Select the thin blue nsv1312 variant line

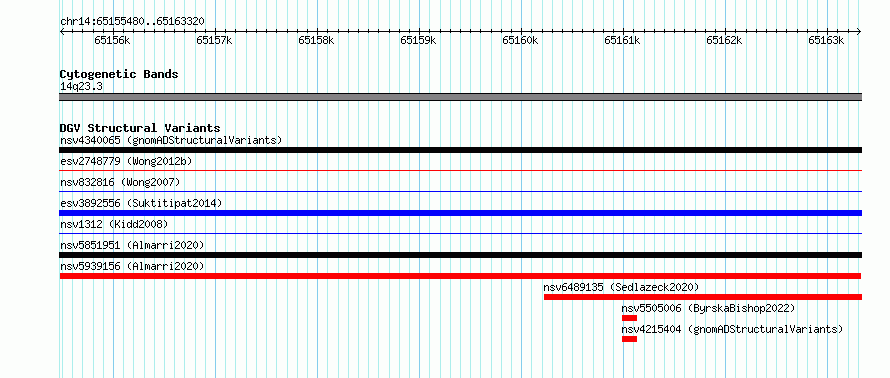460,233
